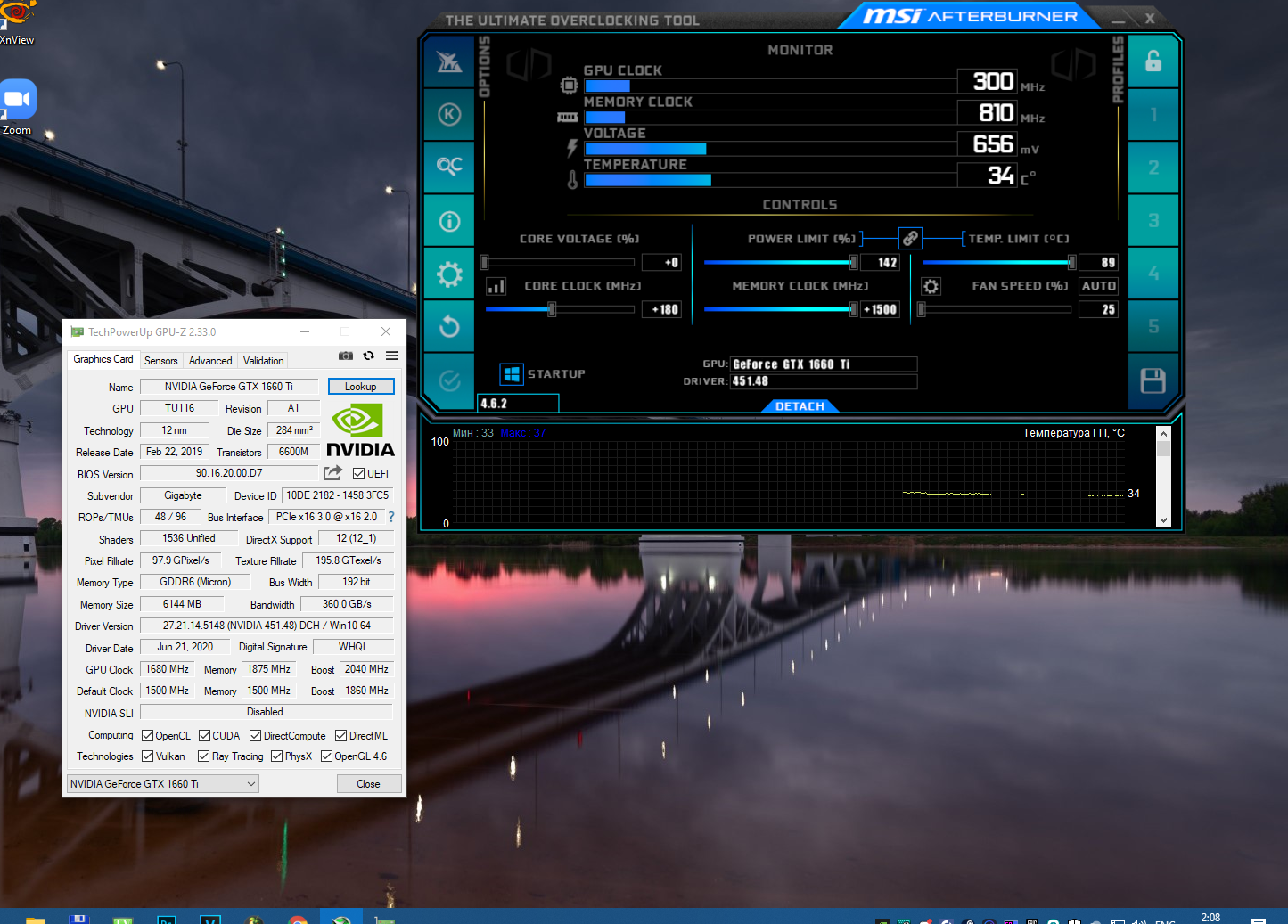
Task: Click the share BIOS export icon
Action: pyautogui.click(x=332, y=473)
